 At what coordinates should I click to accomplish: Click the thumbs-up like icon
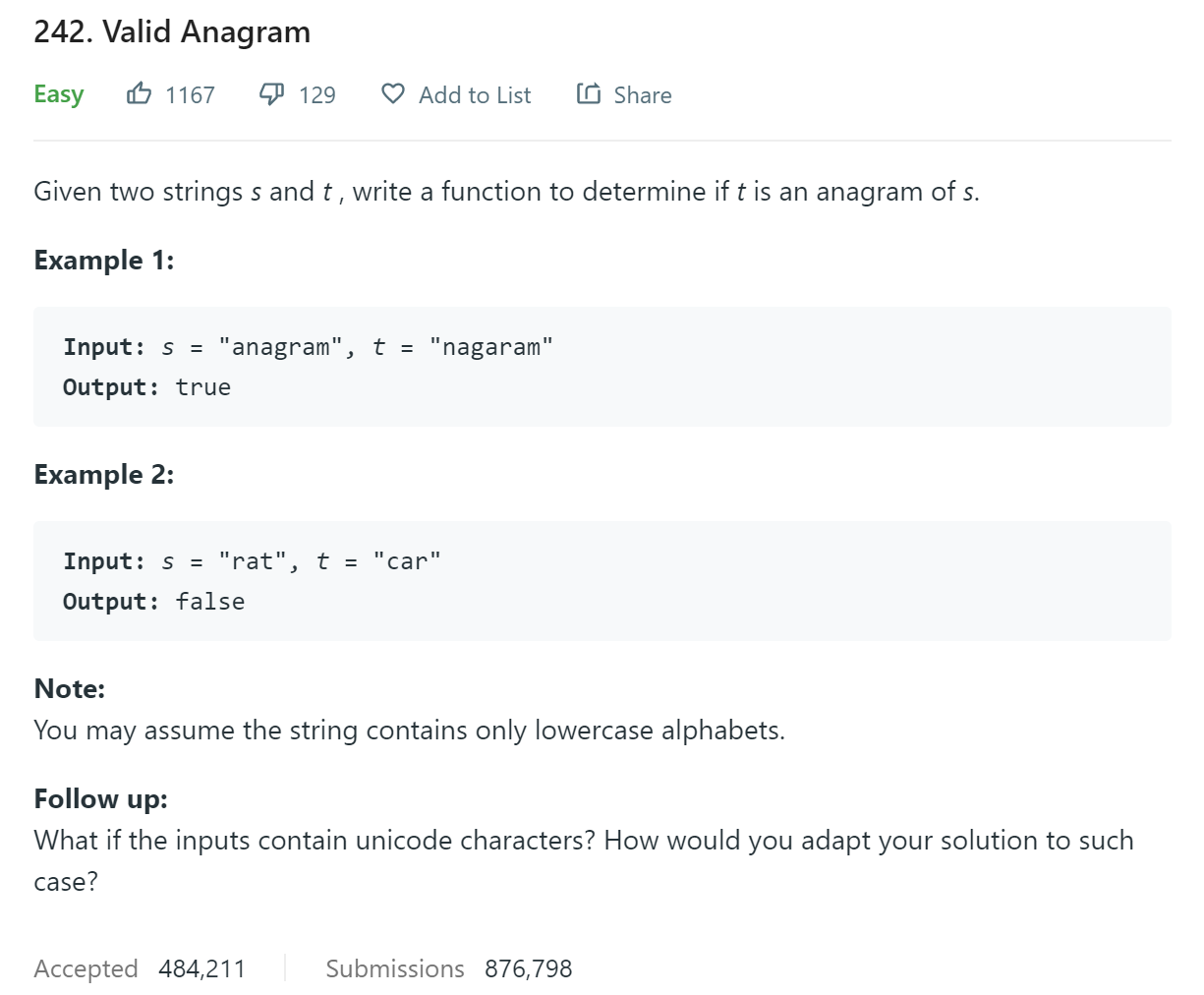tap(140, 94)
